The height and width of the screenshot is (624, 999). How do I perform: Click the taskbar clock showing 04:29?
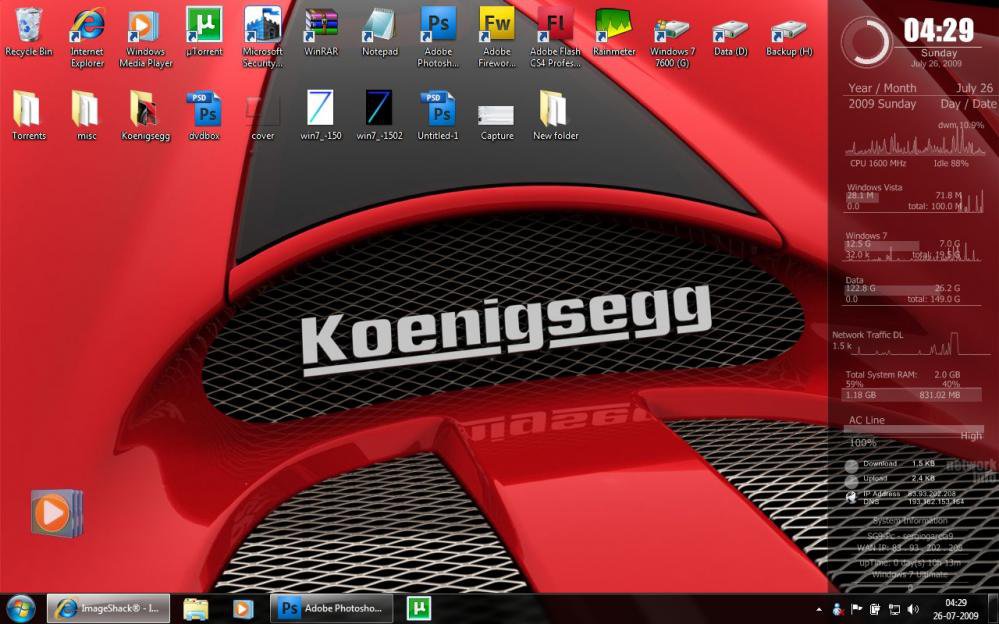click(x=956, y=608)
